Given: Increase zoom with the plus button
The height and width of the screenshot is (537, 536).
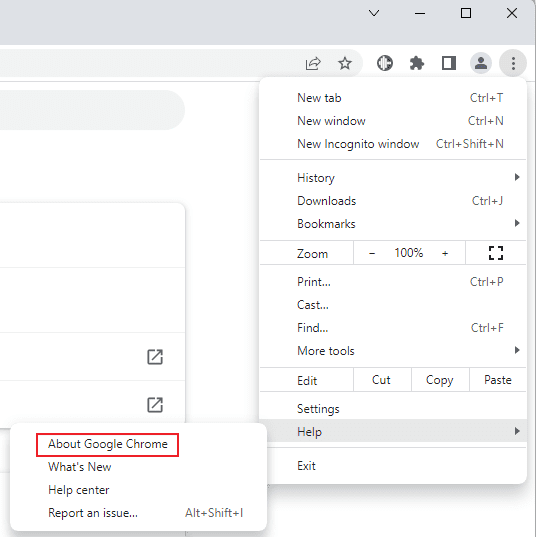Looking at the screenshot, I should [445, 253].
